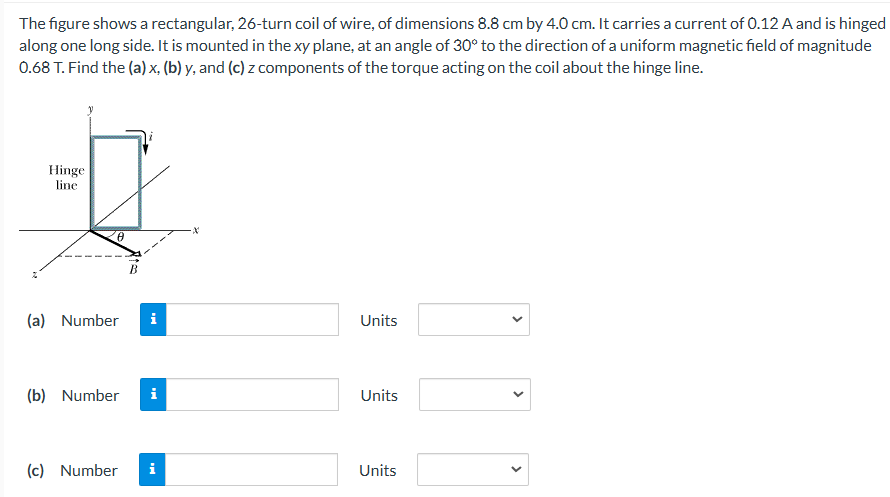Click the "(a) Number" label

[x=73, y=321]
